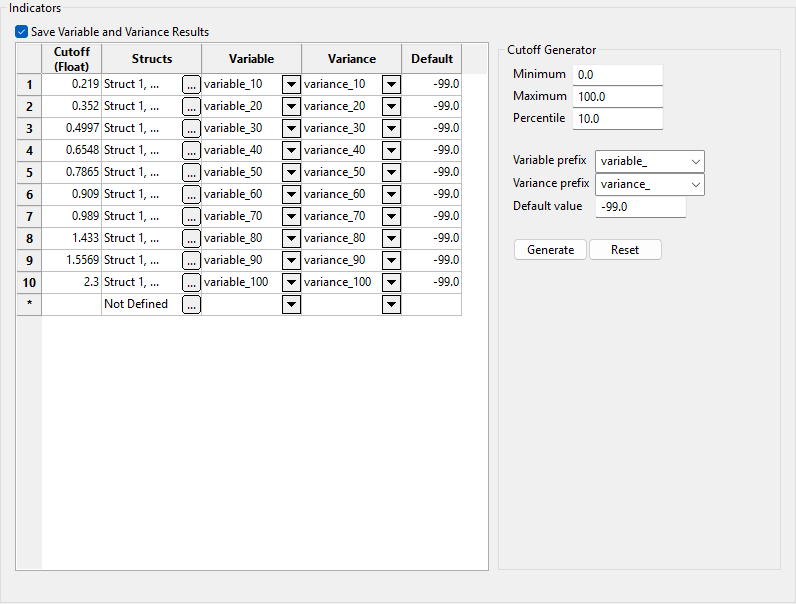The width and height of the screenshot is (796, 604).
Task: Open the variance_50 dropdown arrow
Action: [x=391, y=172]
